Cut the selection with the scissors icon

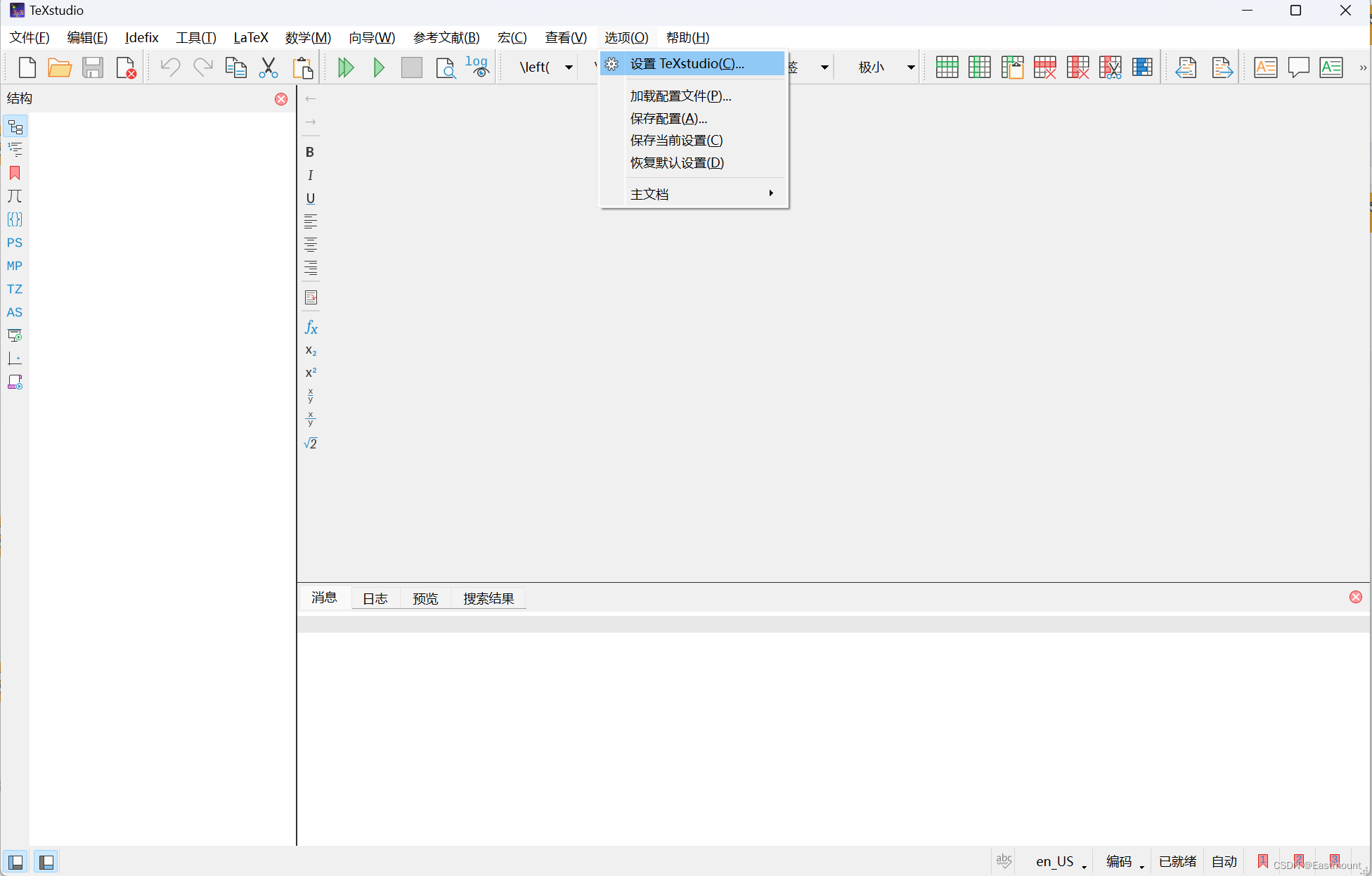(x=268, y=67)
